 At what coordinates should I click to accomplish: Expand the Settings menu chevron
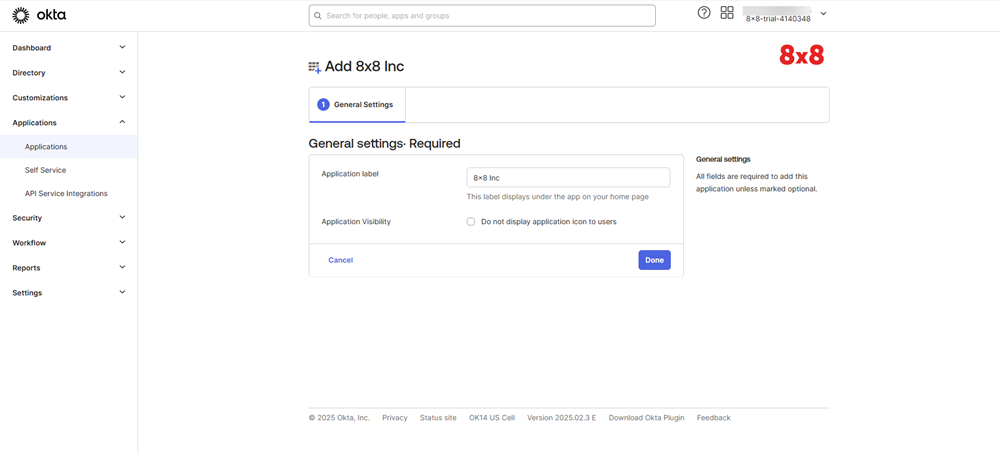(x=122, y=292)
